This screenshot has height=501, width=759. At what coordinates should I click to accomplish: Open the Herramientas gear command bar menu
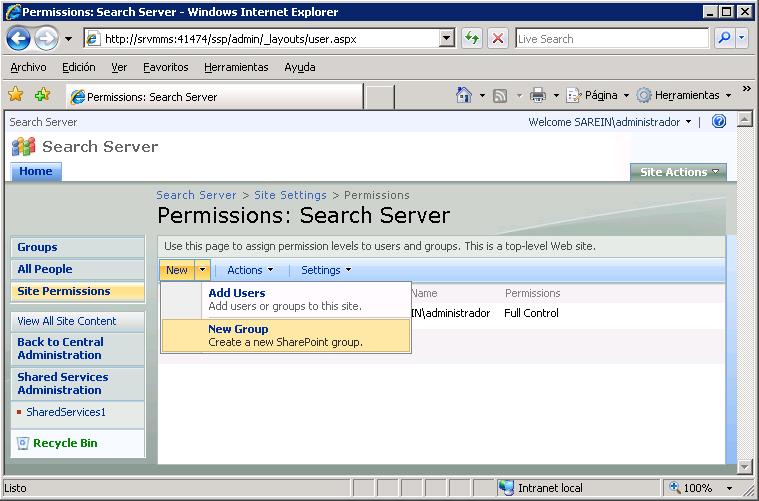(x=683, y=95)
